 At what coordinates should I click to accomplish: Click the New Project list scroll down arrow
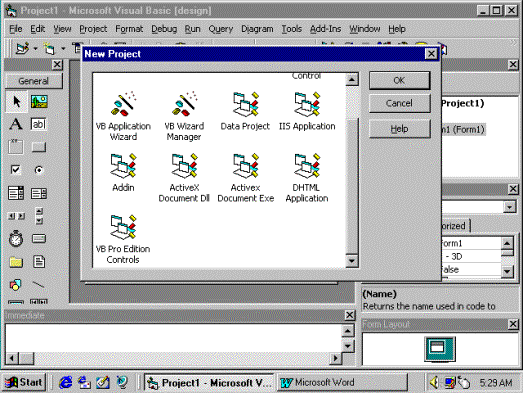coord(352,261)
